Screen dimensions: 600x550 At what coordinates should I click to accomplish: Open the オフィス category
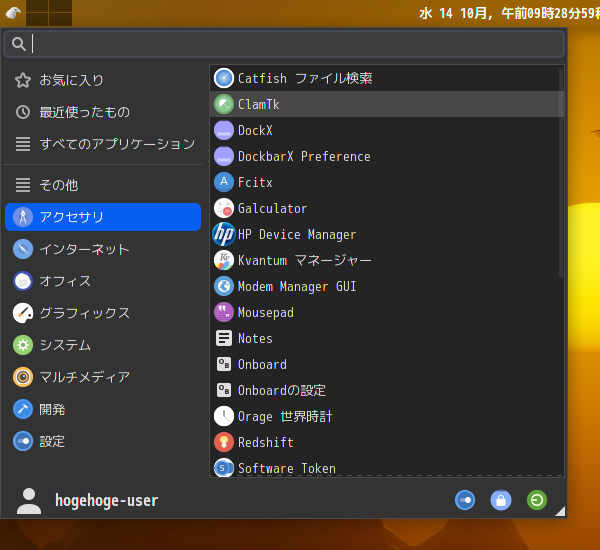pyautogui.click(x=103, y=281)
